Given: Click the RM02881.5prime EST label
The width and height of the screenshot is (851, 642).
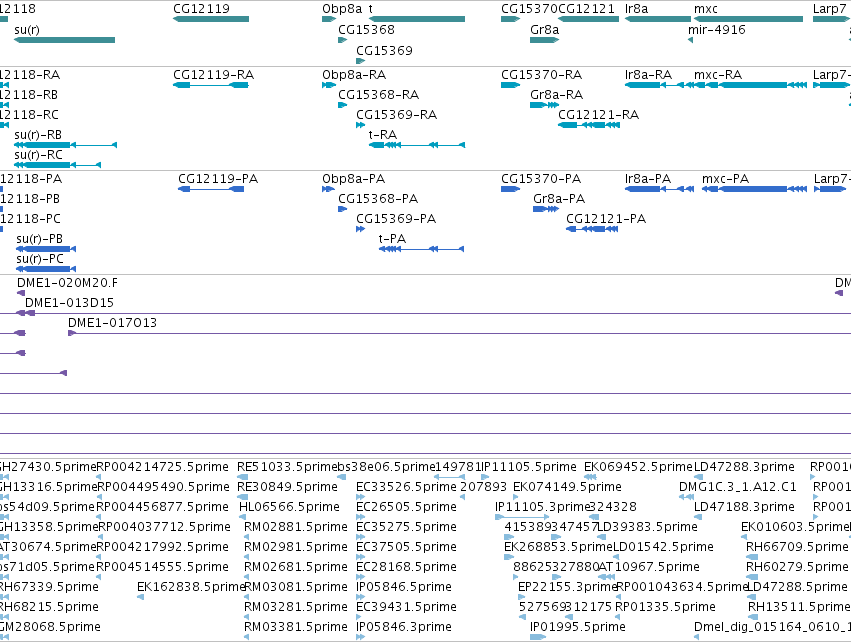Looking at the screenshot, I should coord(296,527).
